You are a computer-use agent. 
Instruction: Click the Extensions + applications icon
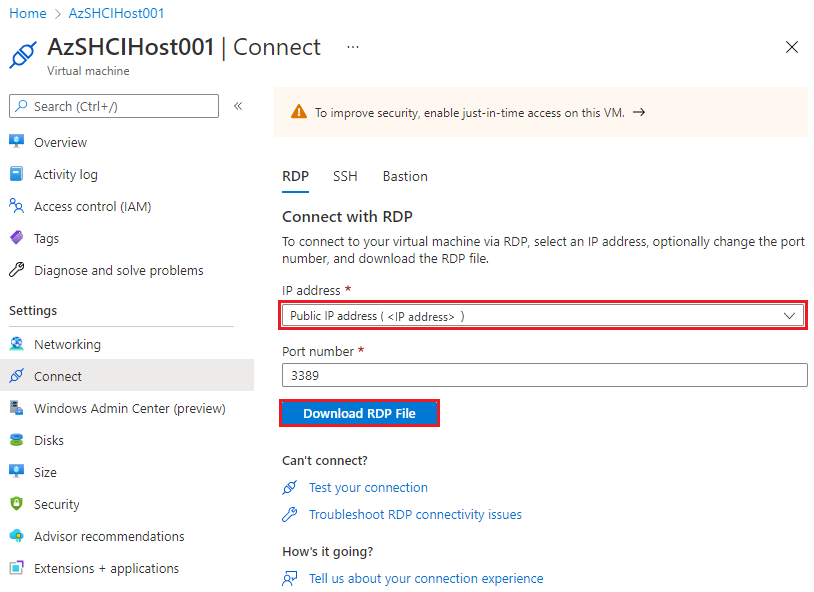17,568
